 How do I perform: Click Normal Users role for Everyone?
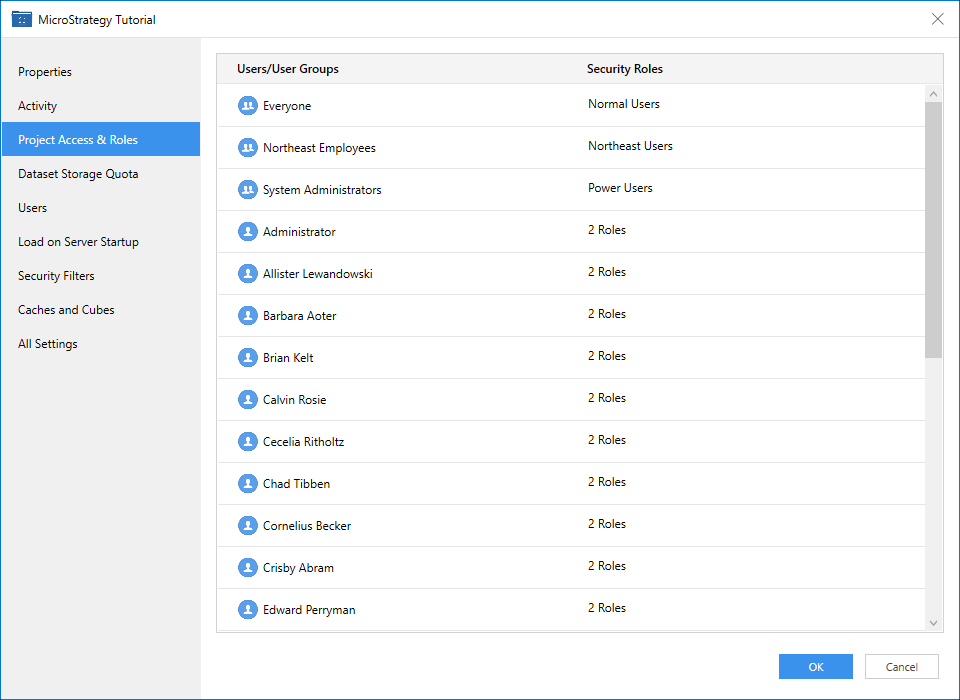[624, 104]
